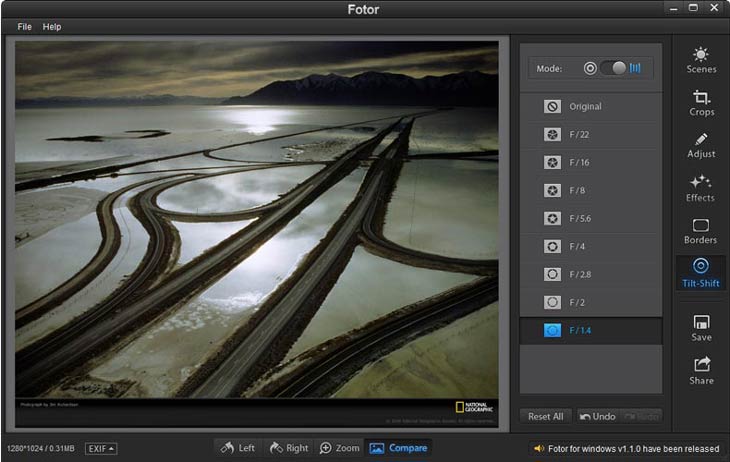730x462 pixels.
Task: Open the File menu
Action: (x=24, y=26)
